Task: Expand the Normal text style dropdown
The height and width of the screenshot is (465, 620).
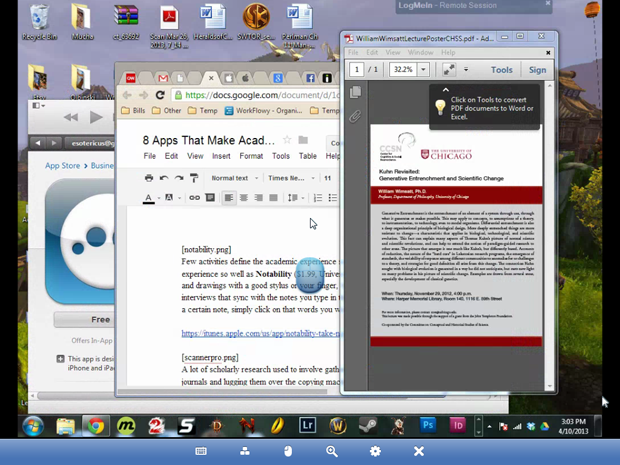Action: pyautogui.click(x=234, y=178)
